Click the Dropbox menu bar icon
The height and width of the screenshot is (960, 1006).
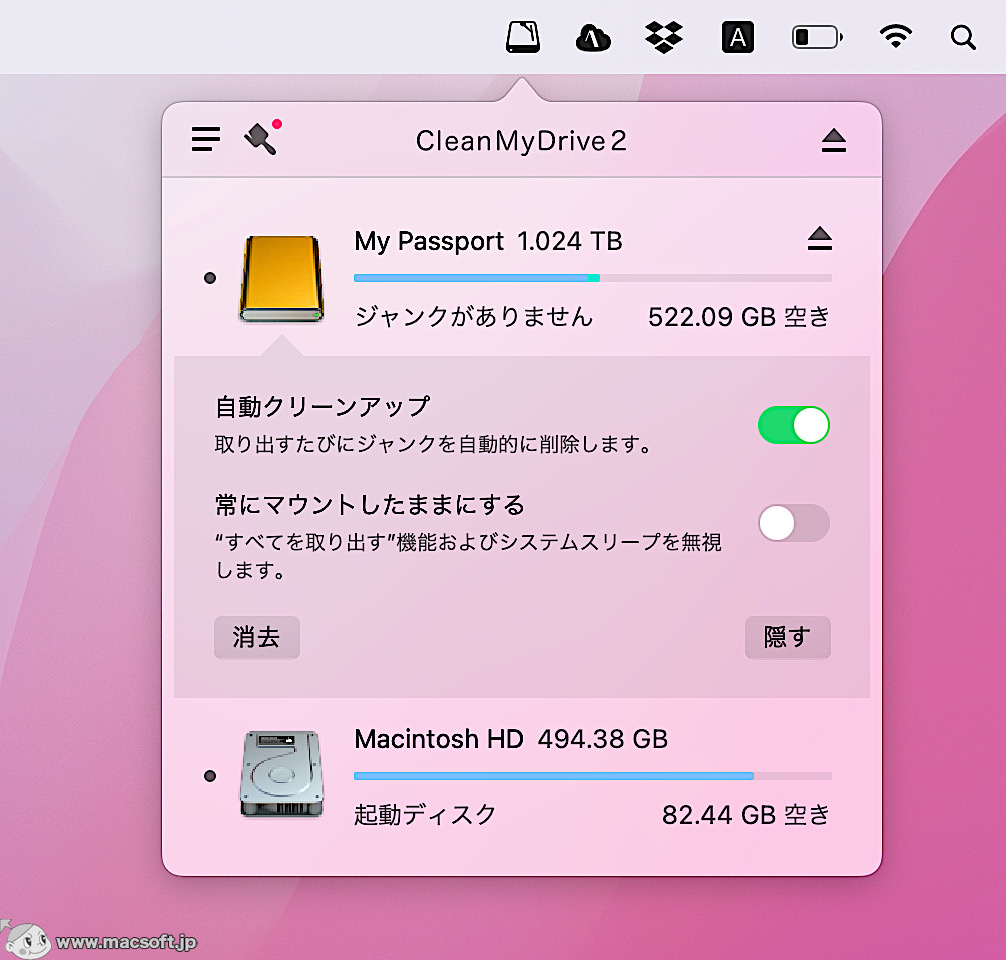664,37
